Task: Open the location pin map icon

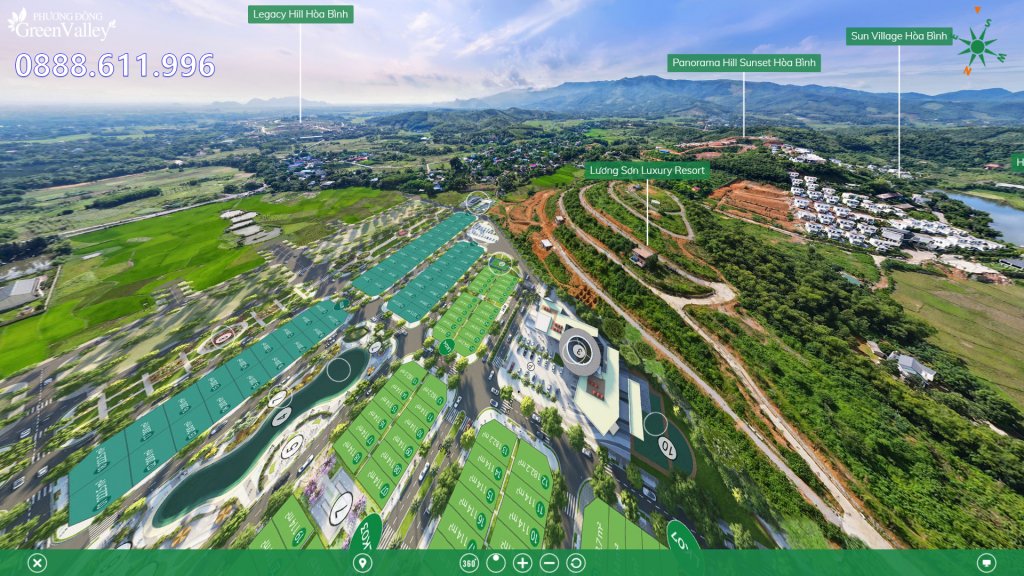Action: click(x=362, y=563)
